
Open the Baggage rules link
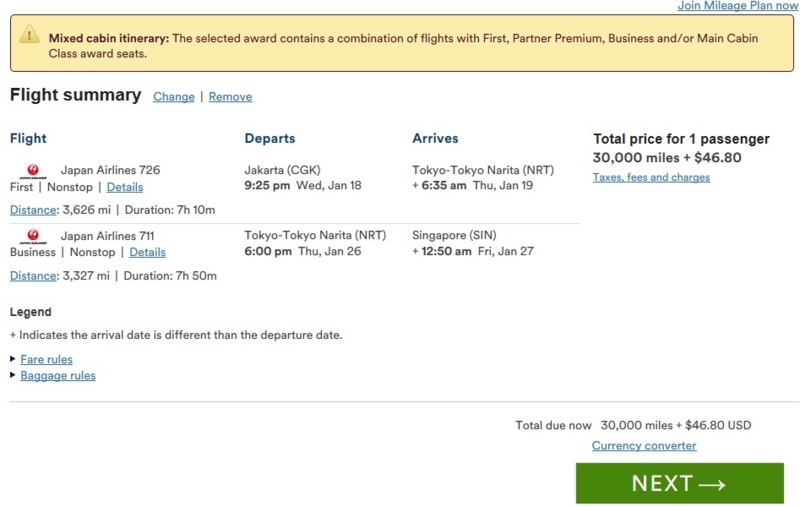[58, 375]
